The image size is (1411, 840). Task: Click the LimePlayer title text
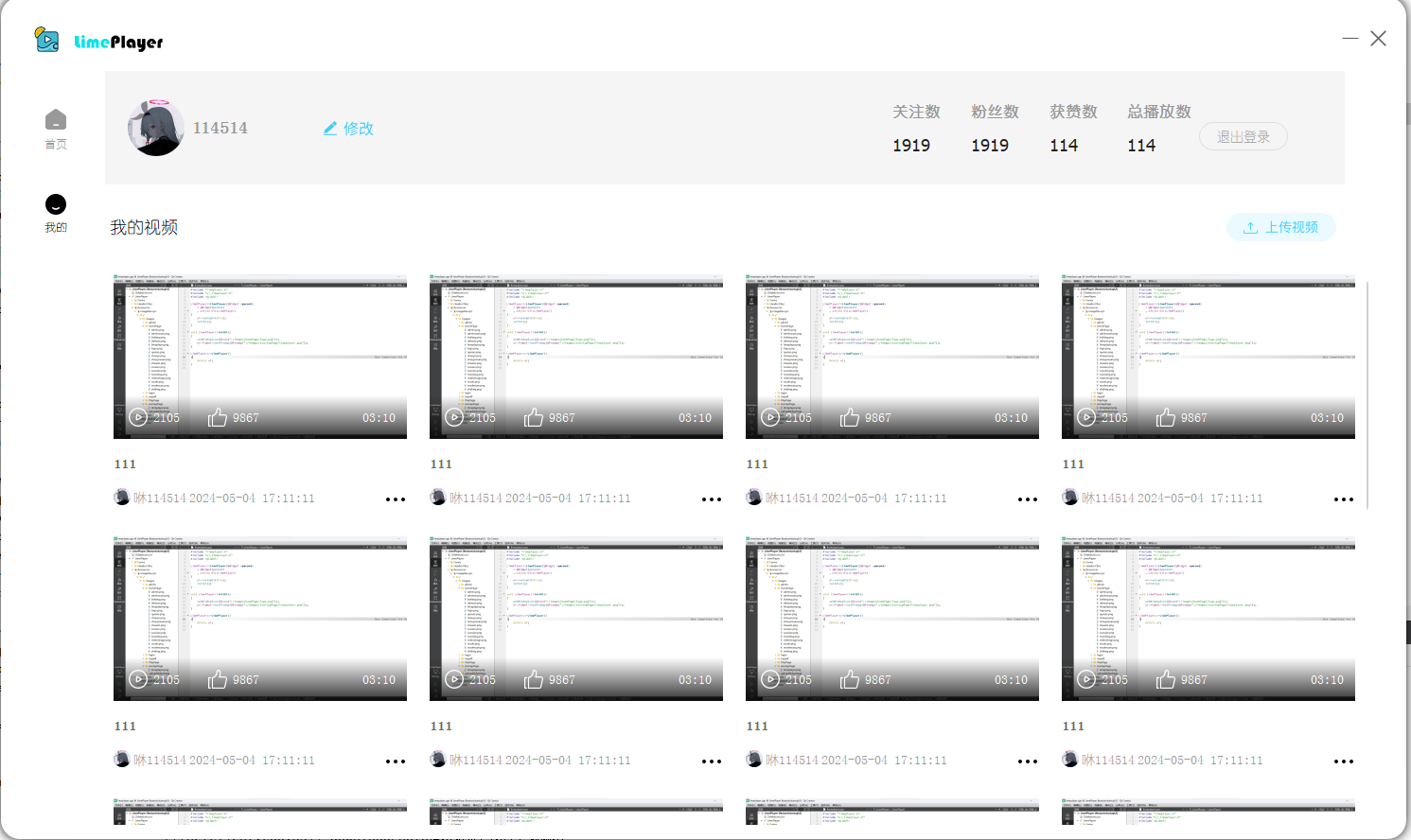tap(118, 42)
